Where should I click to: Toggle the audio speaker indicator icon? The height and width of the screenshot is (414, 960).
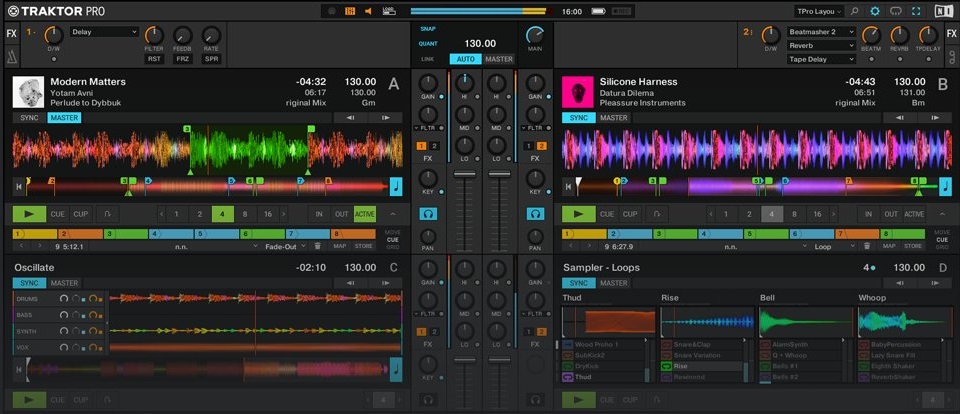[x=369, y=11]
